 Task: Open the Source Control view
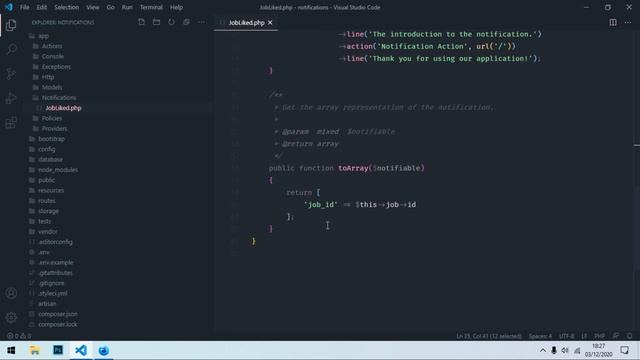[11, 74]
